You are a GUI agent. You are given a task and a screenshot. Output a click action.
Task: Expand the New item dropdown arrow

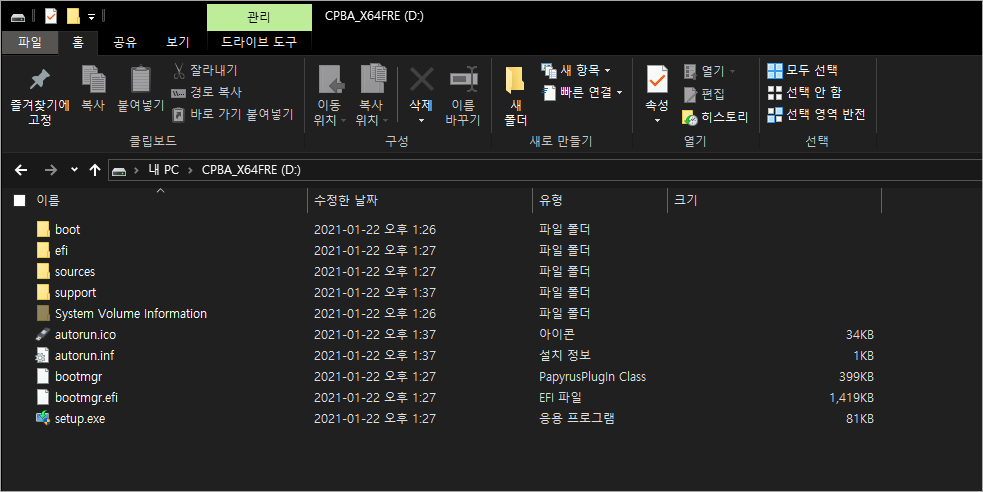tap(607, 71)
